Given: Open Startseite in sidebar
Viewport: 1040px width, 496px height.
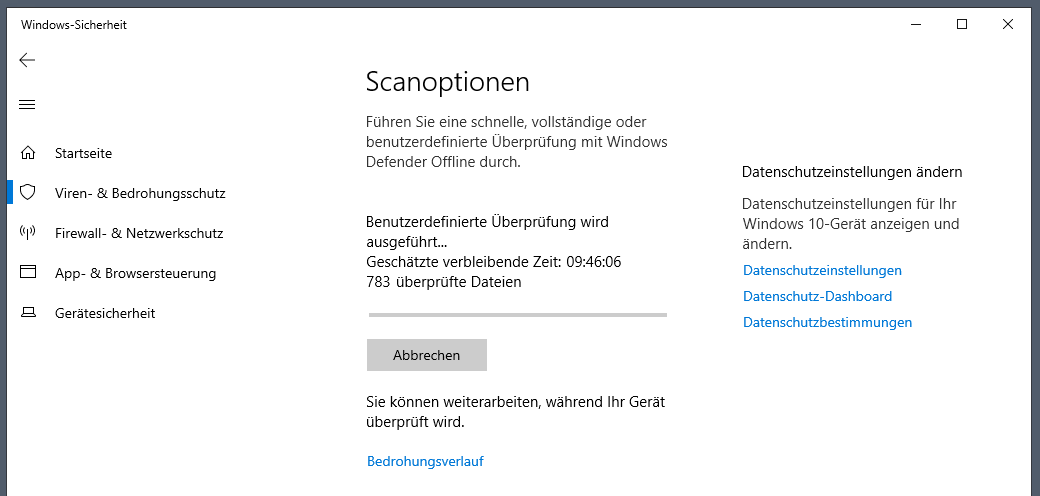Looking at the screenshot, I should click(x=84, y=153).
